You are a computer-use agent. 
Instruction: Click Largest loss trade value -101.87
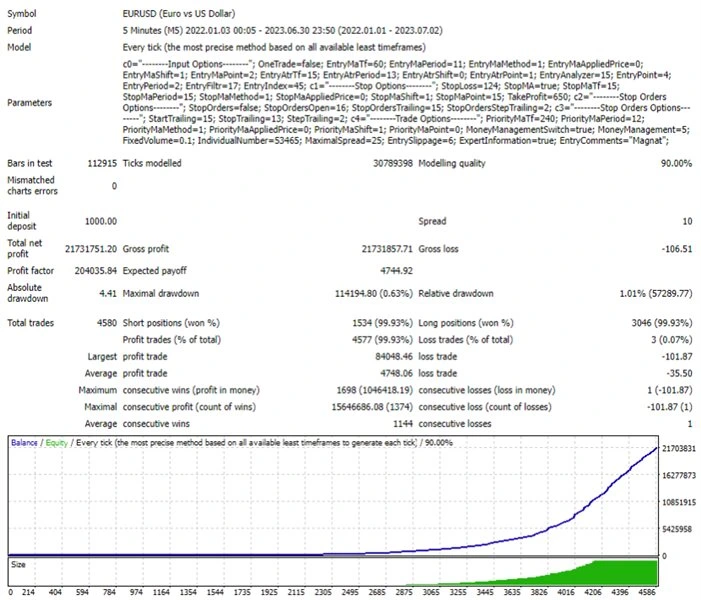(677, 357)
